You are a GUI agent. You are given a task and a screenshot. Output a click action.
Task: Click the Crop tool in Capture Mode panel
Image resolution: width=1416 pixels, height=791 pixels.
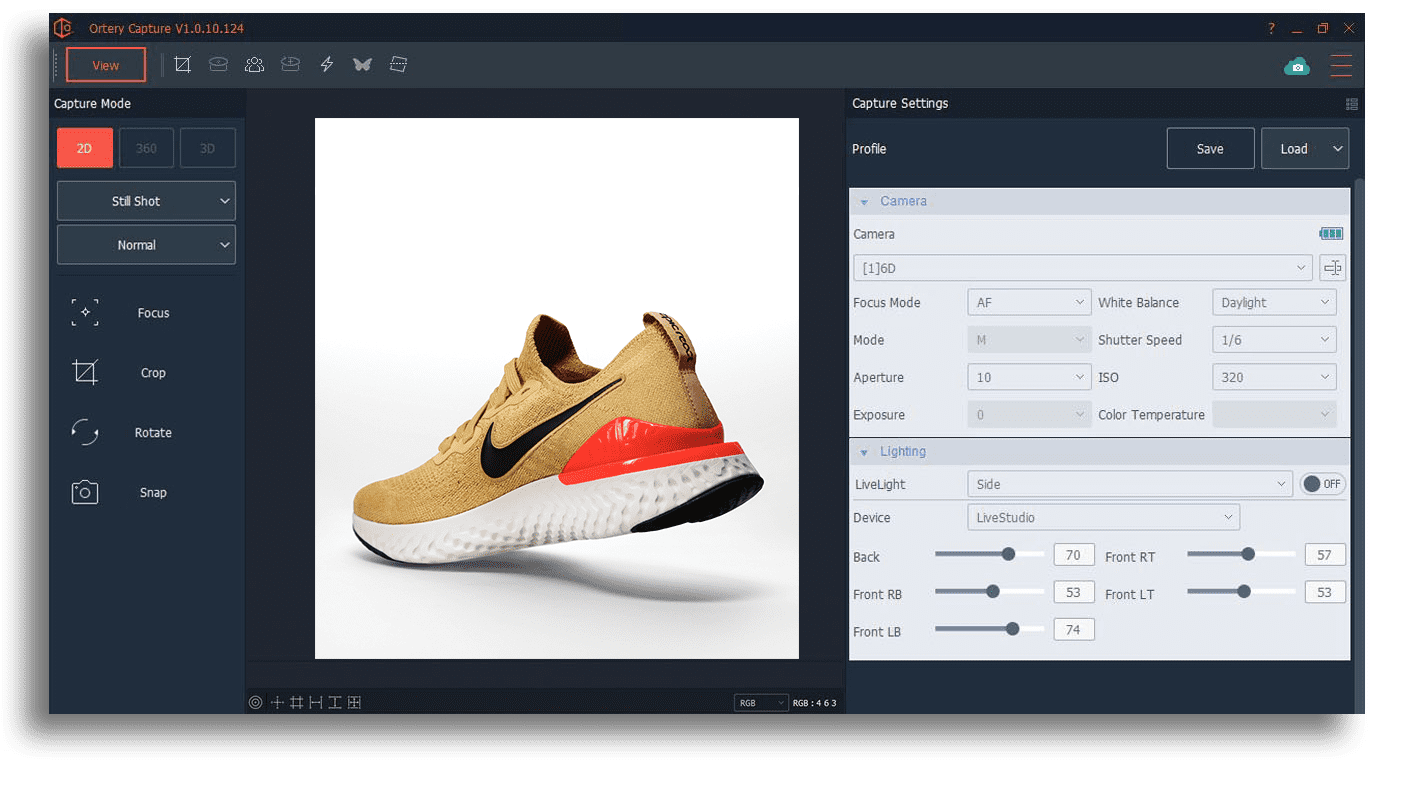[85, 373]
